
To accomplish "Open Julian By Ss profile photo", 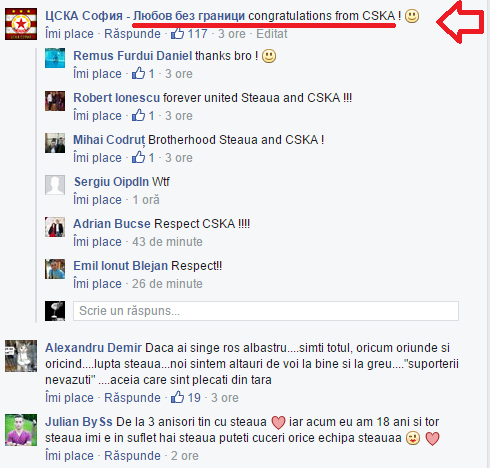I will [21, 430].
